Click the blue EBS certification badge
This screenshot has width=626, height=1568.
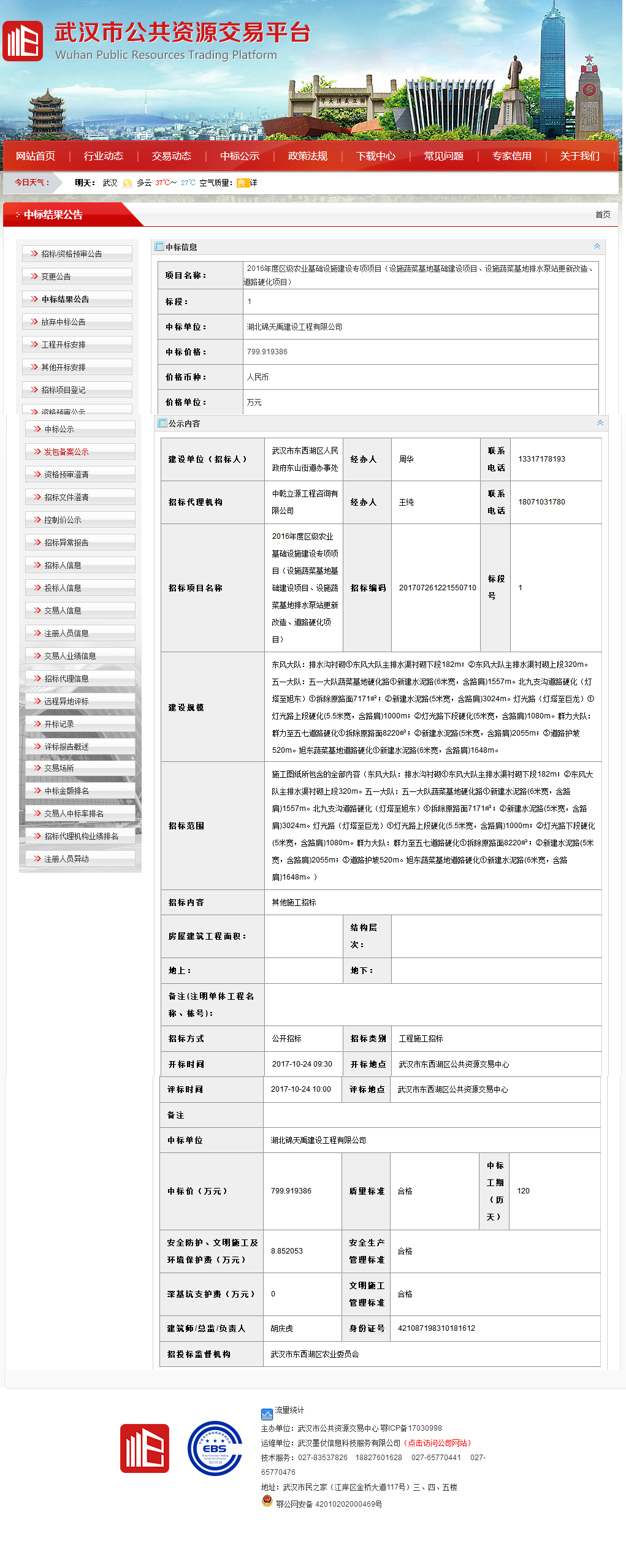coord(215,1448)
